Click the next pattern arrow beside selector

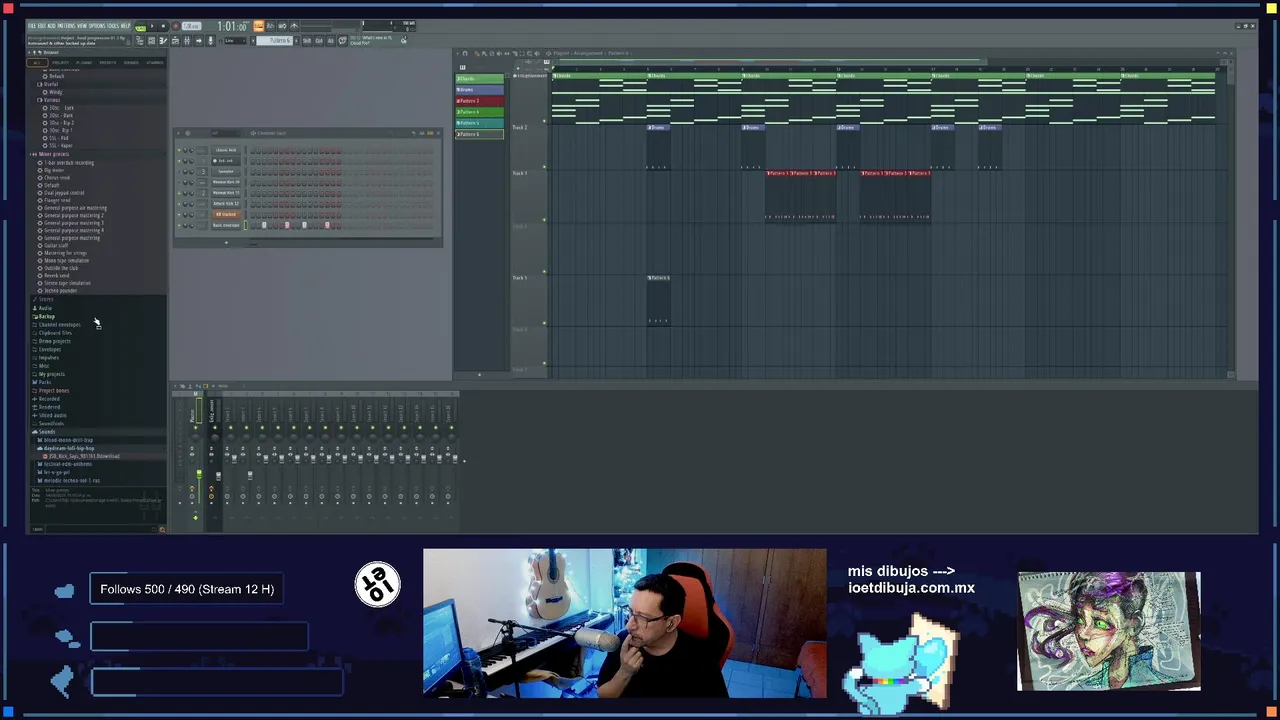click(297, 40)
